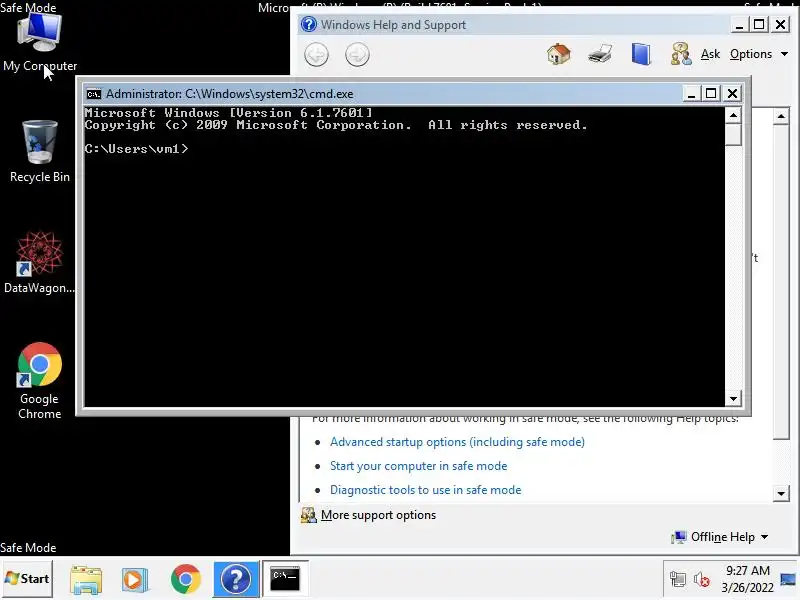Open the network tray icon

(678, 579)
